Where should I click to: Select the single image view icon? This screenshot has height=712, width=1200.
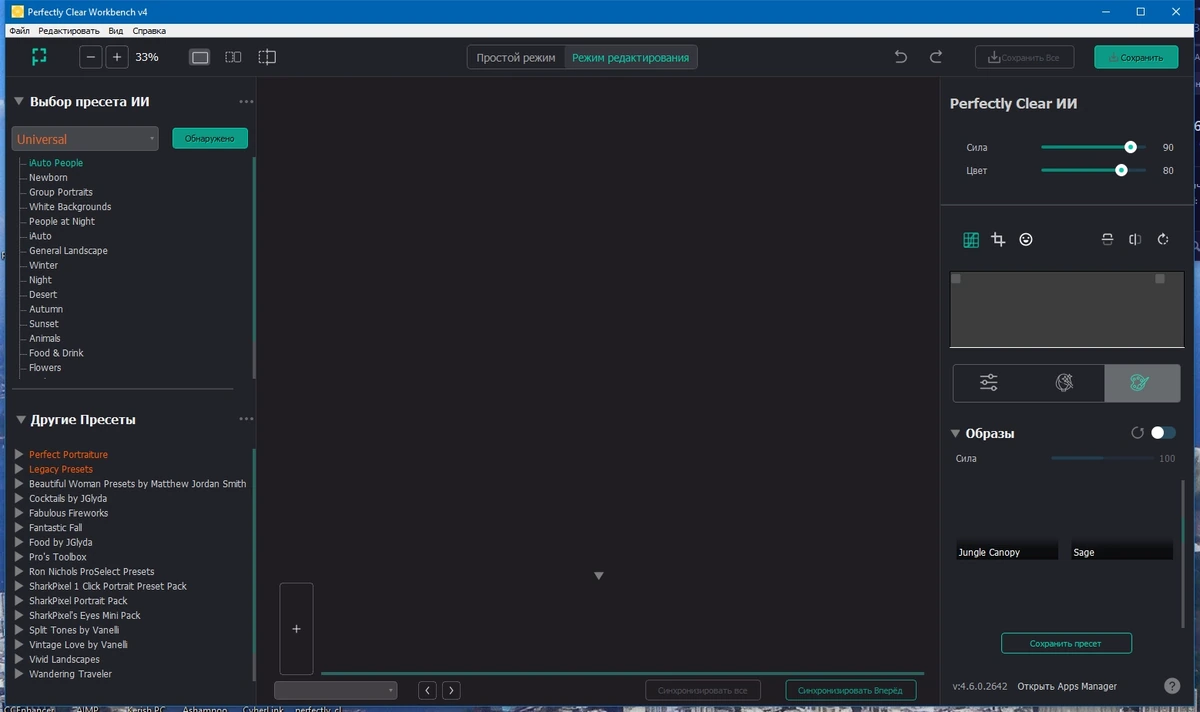[200, 57]
